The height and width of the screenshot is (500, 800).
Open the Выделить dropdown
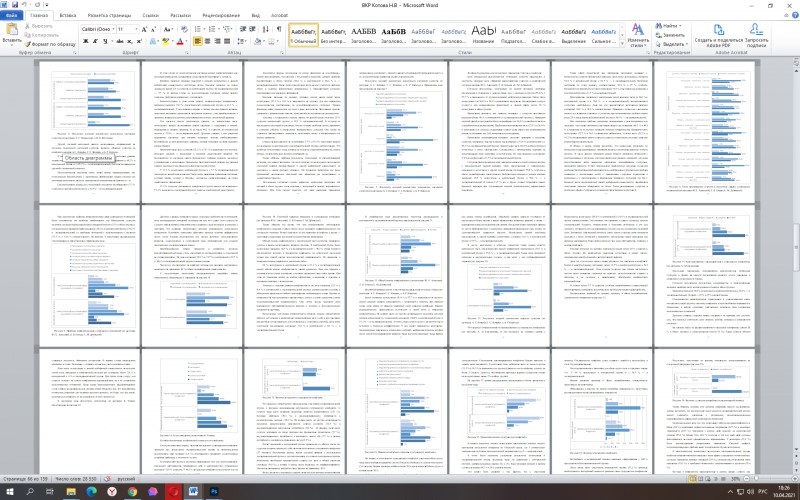tap(672, 44)
